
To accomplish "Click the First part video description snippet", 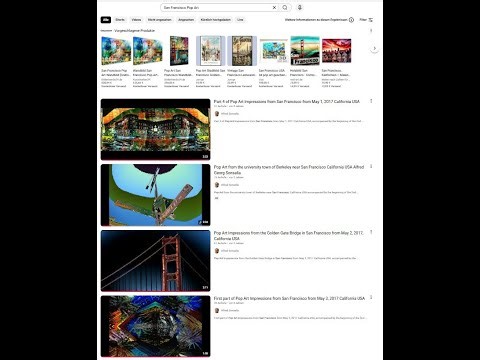I will (x=290, y=318).
